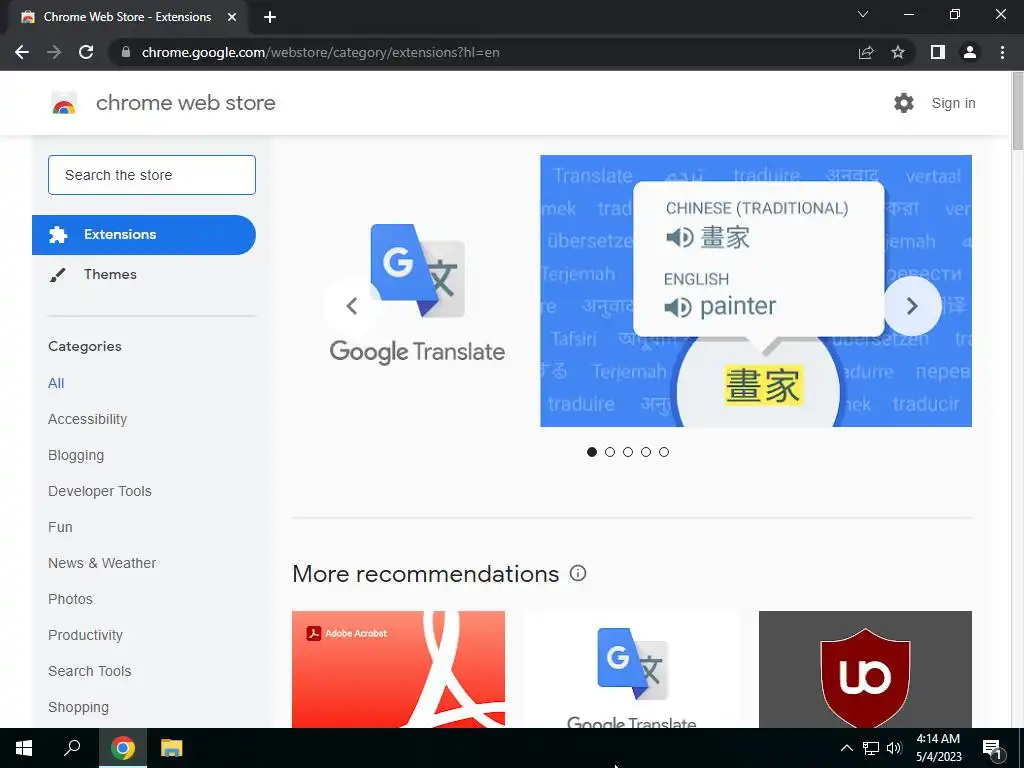1024x768 pixels.
Task: Share this page using the share icon
Action: point(866,52)
